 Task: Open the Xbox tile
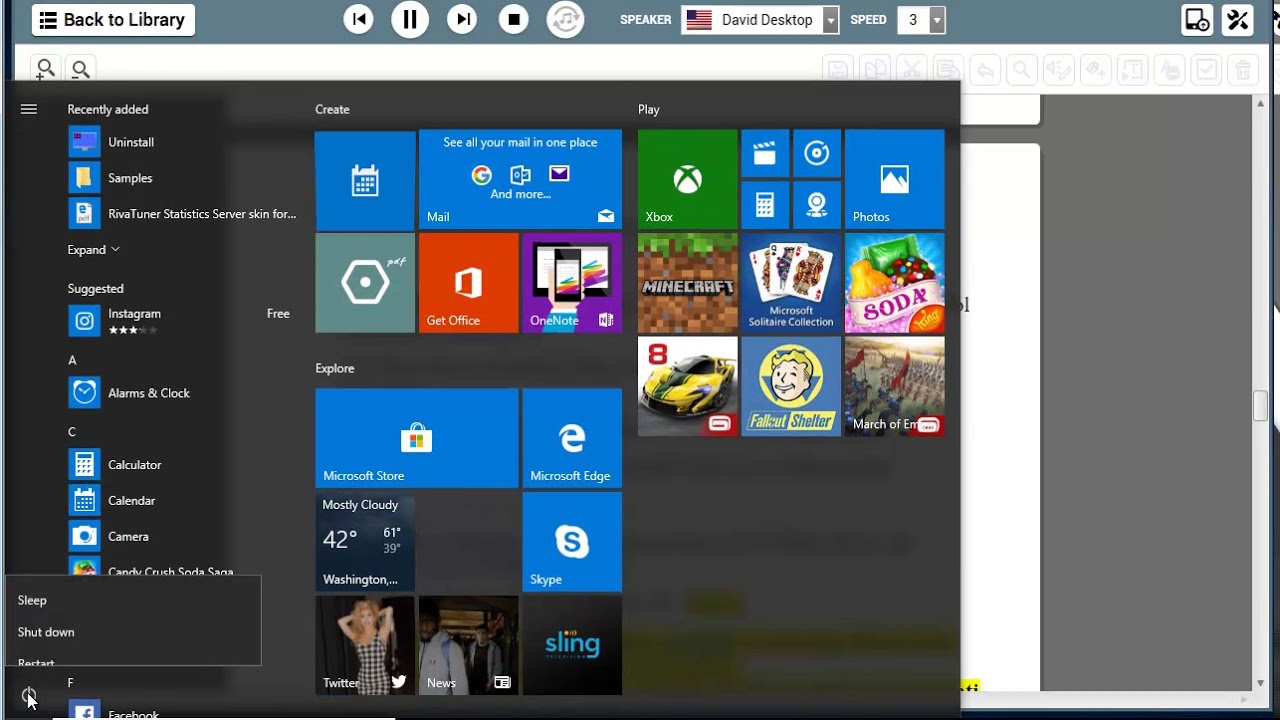click(x=688, y=180)
